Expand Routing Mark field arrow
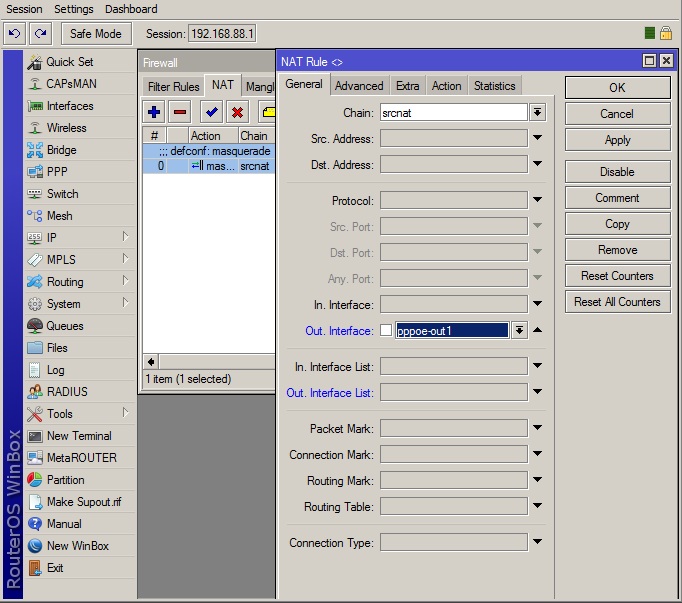 point(537,479)
